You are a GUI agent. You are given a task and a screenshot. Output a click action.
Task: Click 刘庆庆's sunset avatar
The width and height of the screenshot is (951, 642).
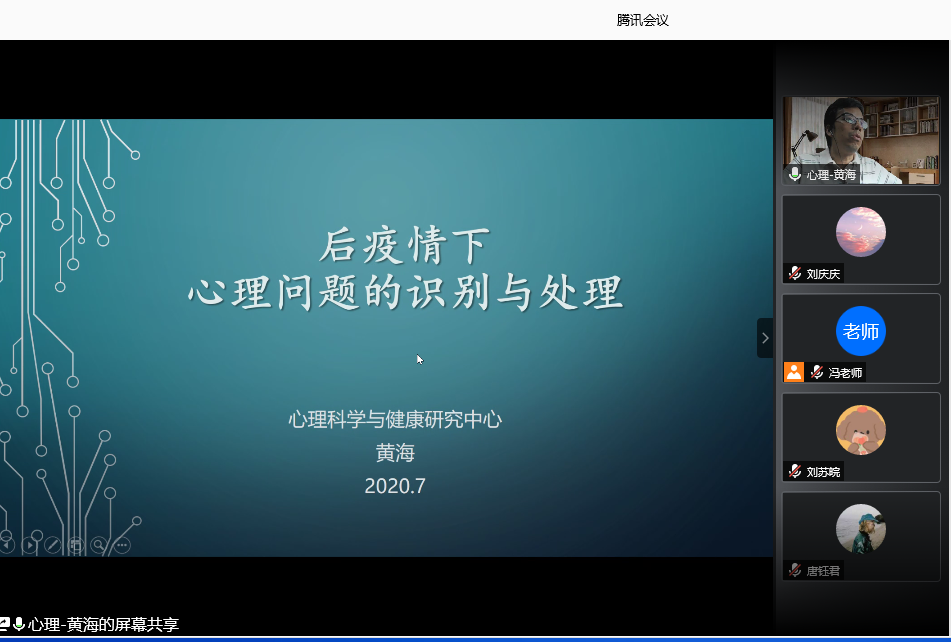(860, 232)
